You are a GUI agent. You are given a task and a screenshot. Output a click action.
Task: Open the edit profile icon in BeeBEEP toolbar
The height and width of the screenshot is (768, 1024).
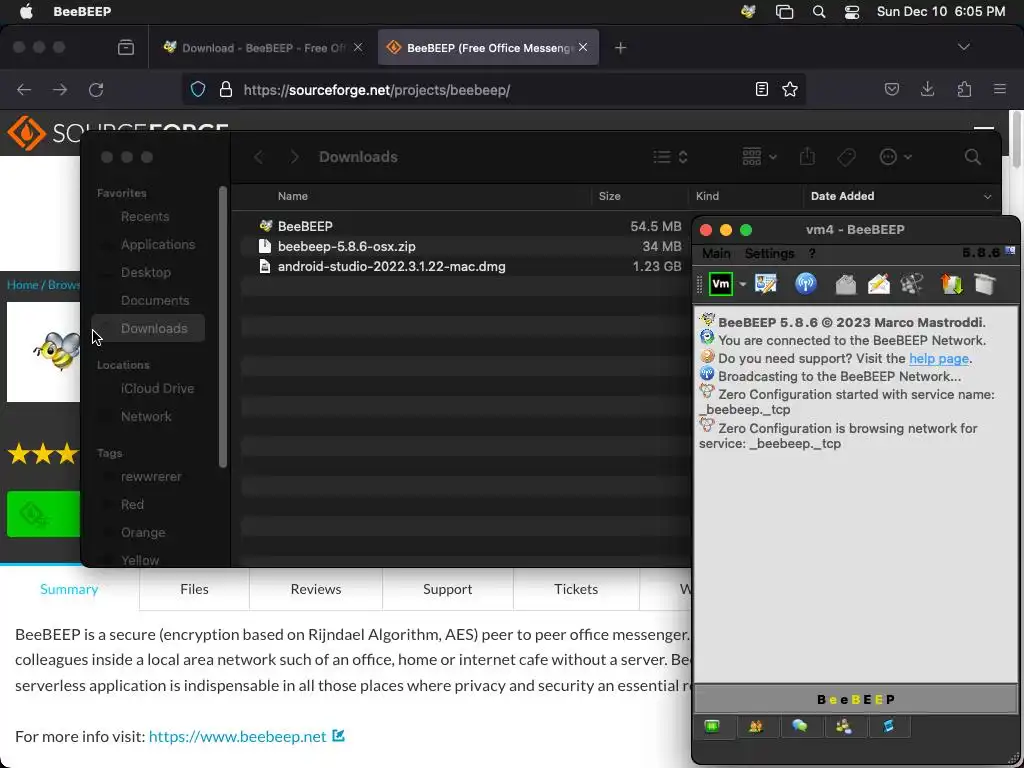(x=765, y=283)
